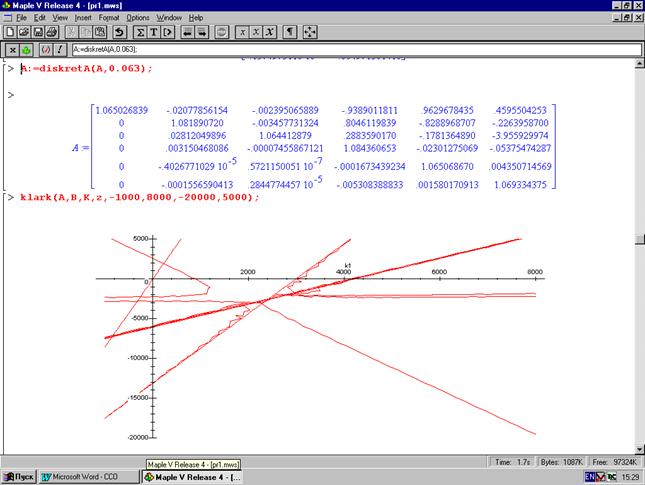Image resolution: width=645 pixels, height=485 pixels.
Task: Expand the File menu
Action: (21, 18)
